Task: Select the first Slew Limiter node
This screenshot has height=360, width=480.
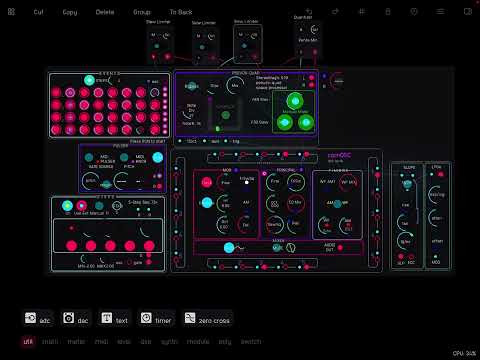Action: [160, 44]
